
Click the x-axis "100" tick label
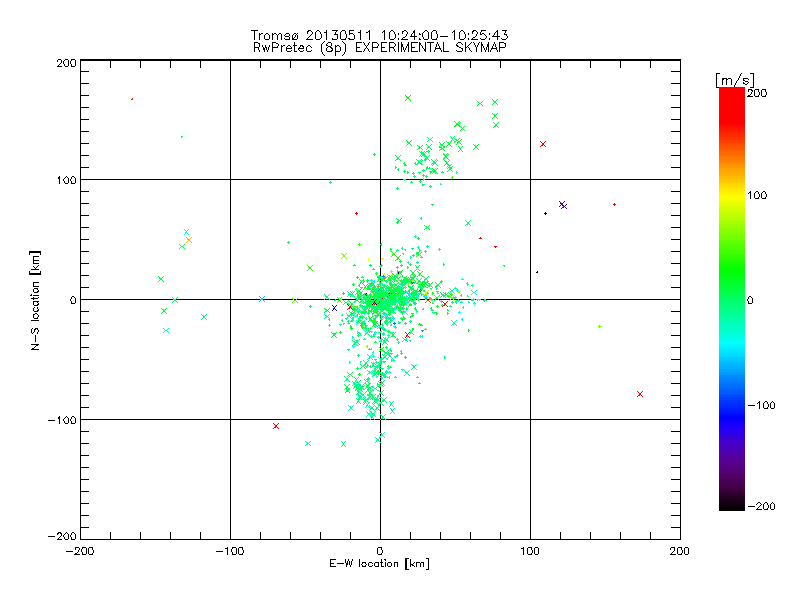[x=530, y=551]
